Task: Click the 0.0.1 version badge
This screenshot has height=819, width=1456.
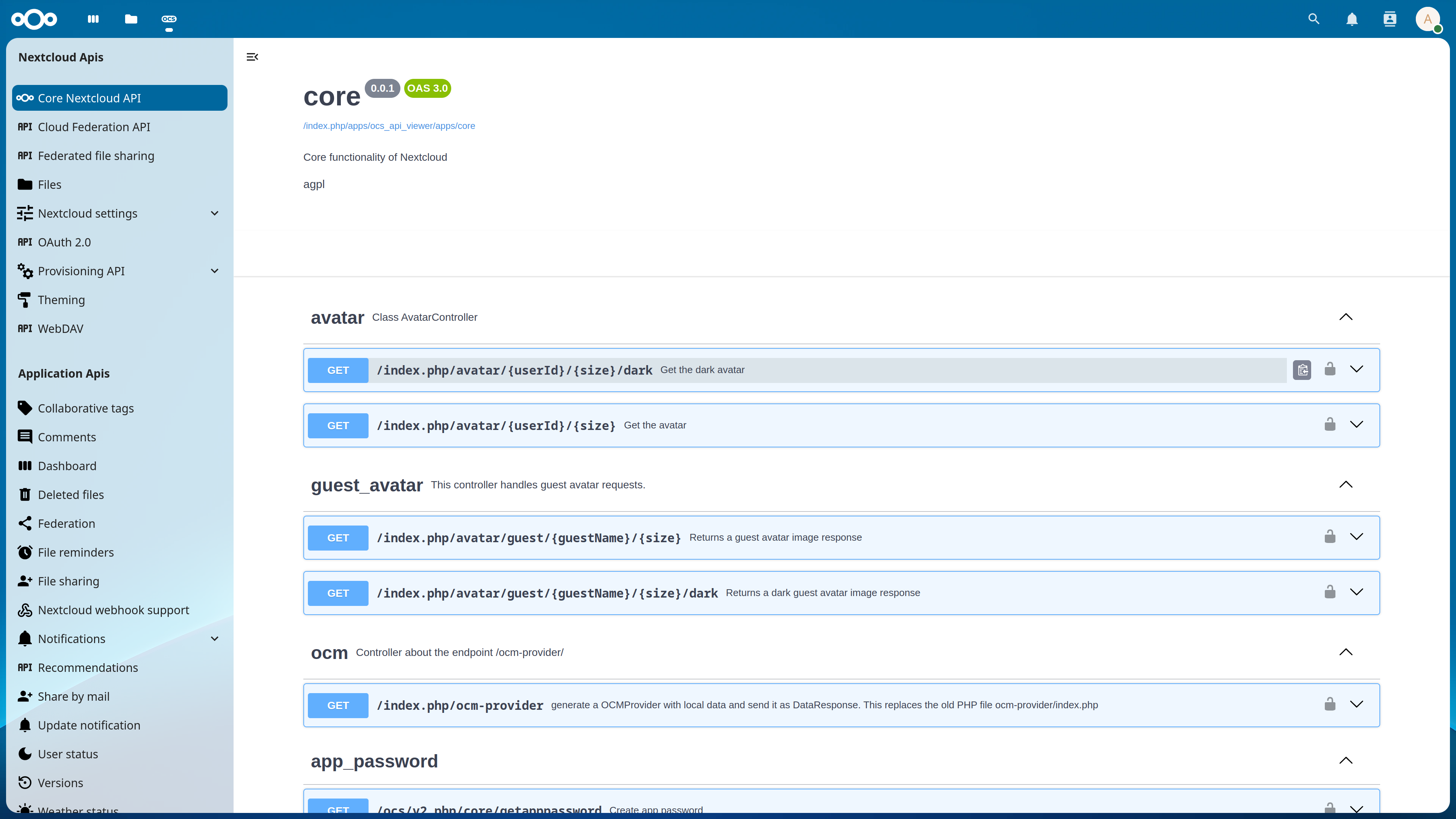Action: (382, 88)
